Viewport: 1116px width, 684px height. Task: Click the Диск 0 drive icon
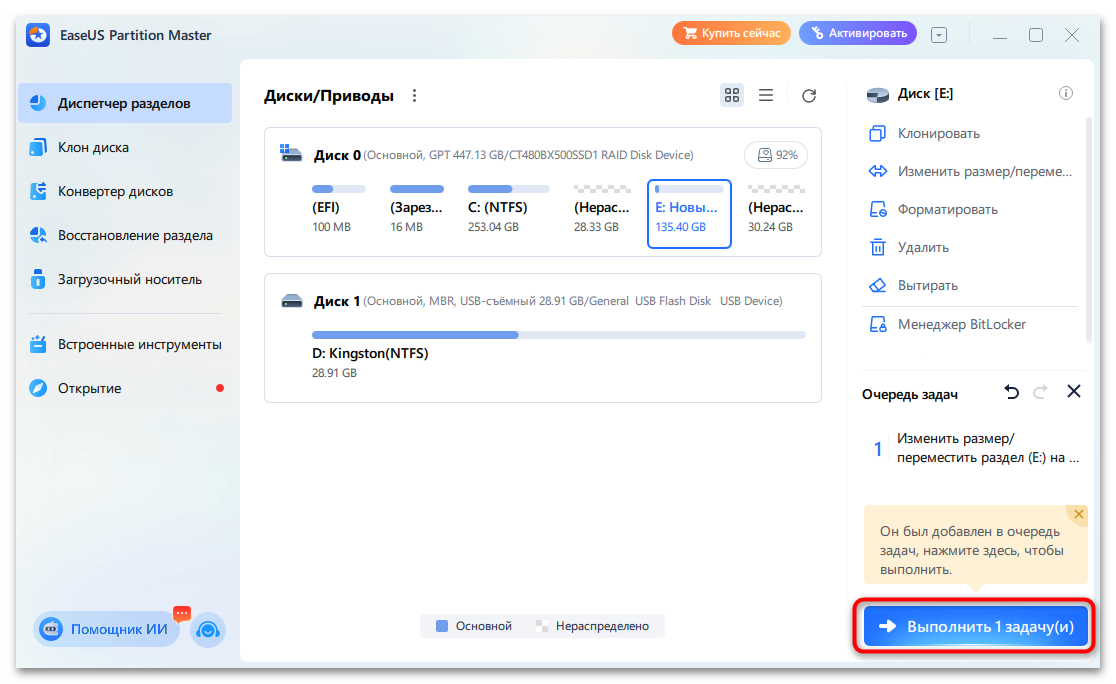click(x=290, y=153)
